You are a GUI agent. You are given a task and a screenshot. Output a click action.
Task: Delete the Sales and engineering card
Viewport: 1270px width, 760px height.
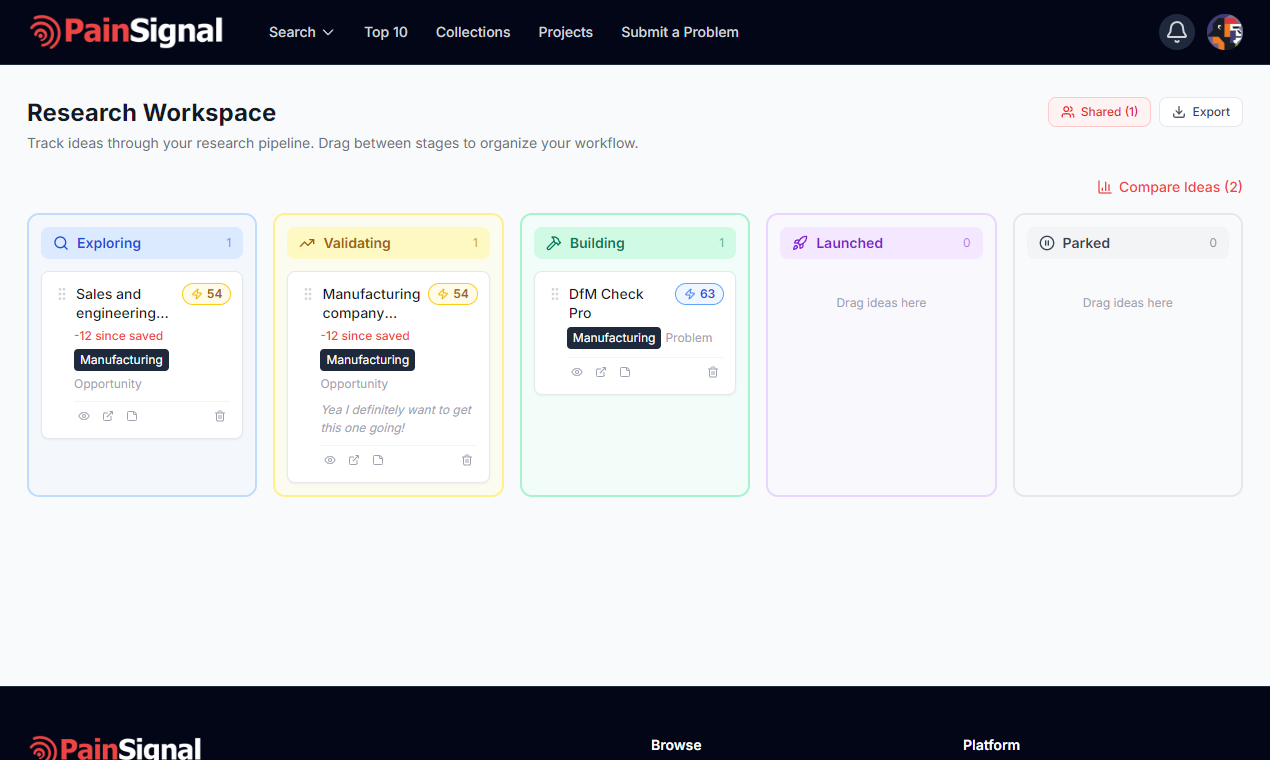pos(220,416)
